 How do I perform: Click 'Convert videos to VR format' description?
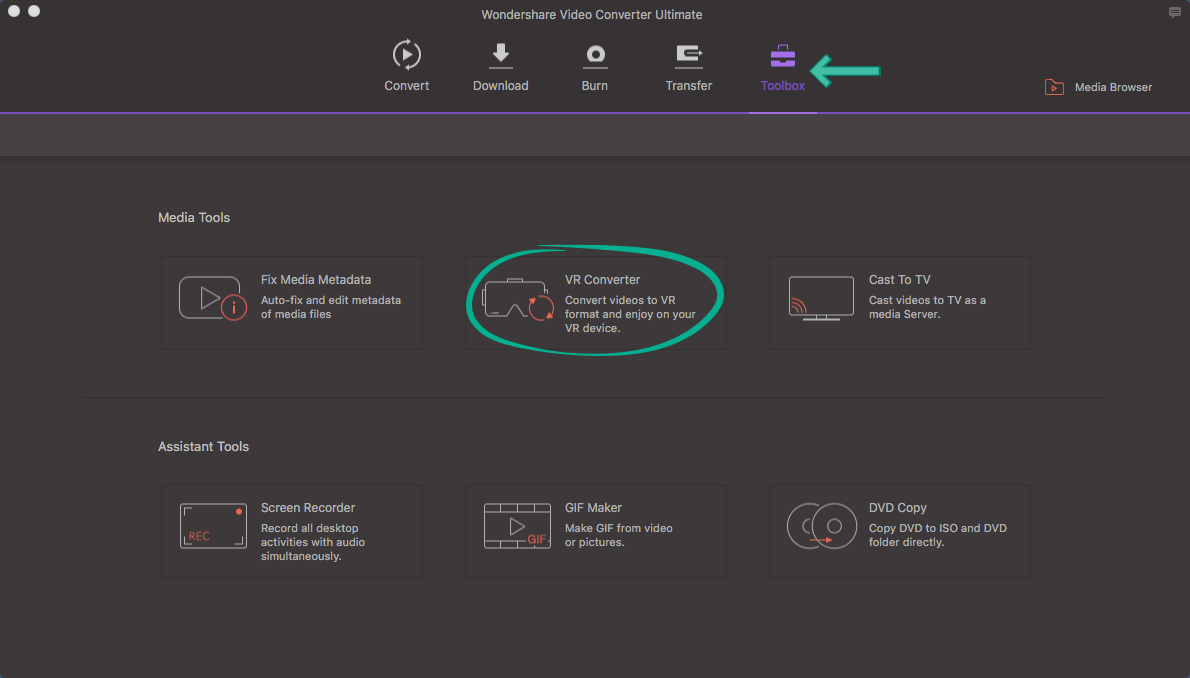coord(630,314)
